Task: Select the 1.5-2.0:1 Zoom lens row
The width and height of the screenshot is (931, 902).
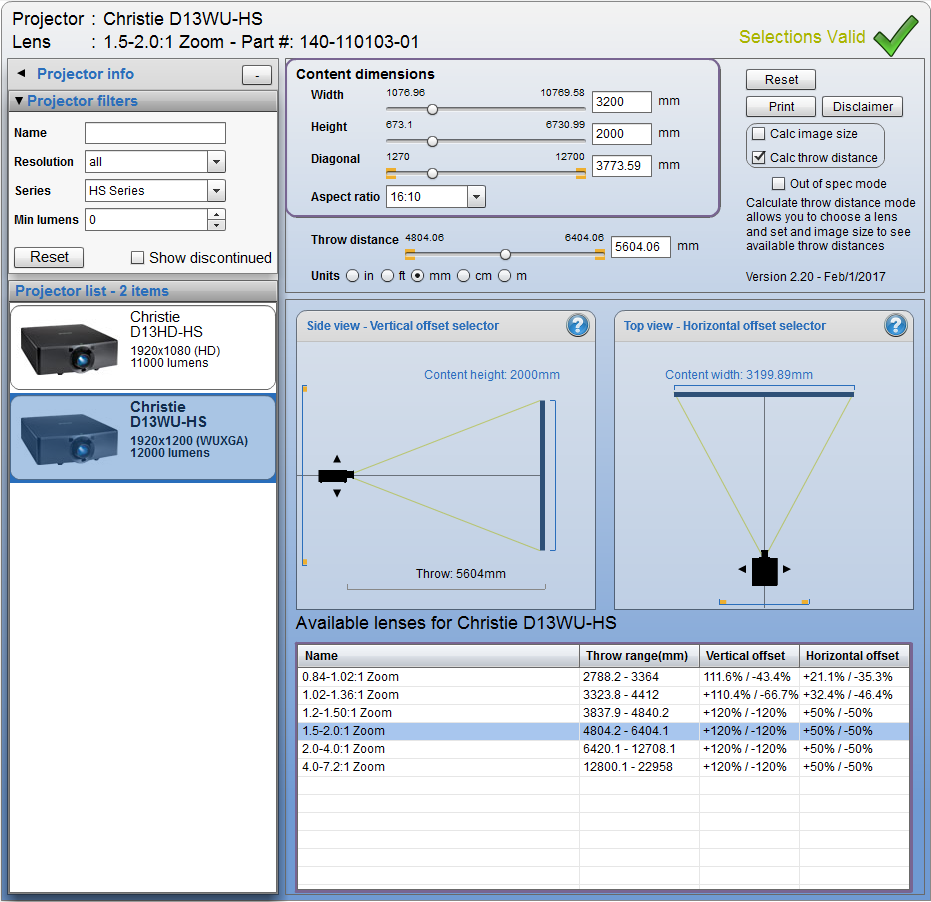Action: coord(603,731)
